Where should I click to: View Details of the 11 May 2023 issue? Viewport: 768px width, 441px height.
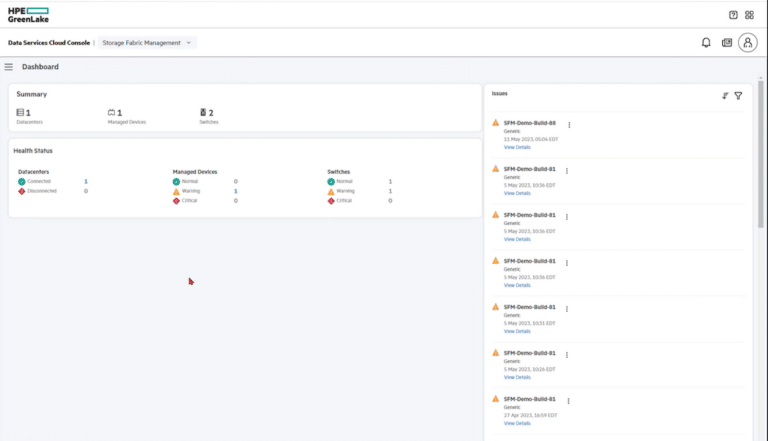[517, 147]
